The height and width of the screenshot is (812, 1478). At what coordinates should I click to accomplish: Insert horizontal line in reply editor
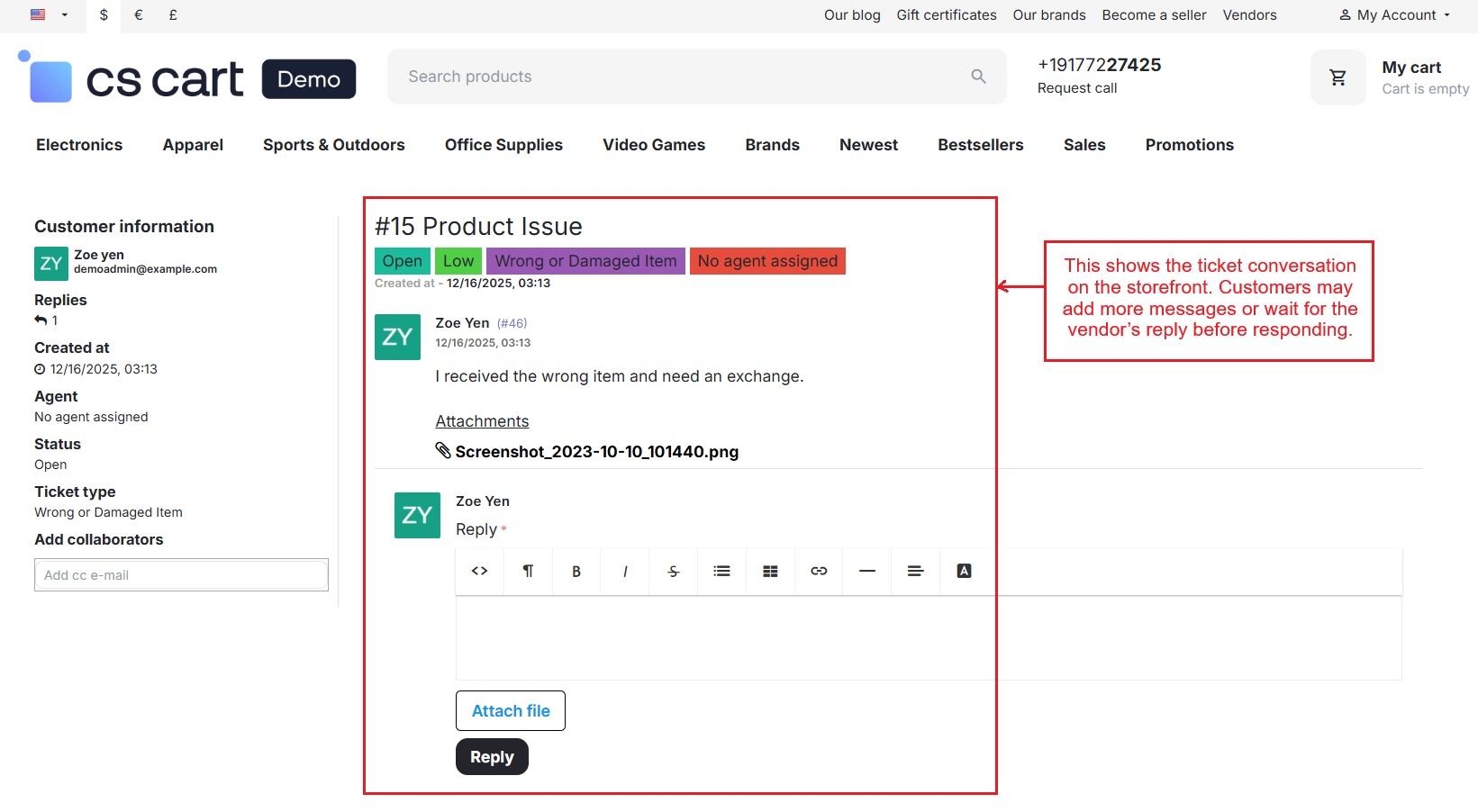tap(867, 571)
